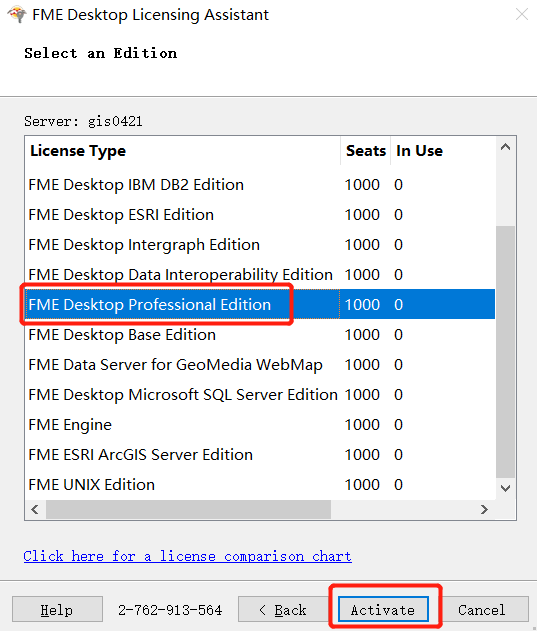Viewport: 537px width, 631px height.
Task: Select FME Desktop Microsoft SQL Server Edition
Action: [260, 394]
